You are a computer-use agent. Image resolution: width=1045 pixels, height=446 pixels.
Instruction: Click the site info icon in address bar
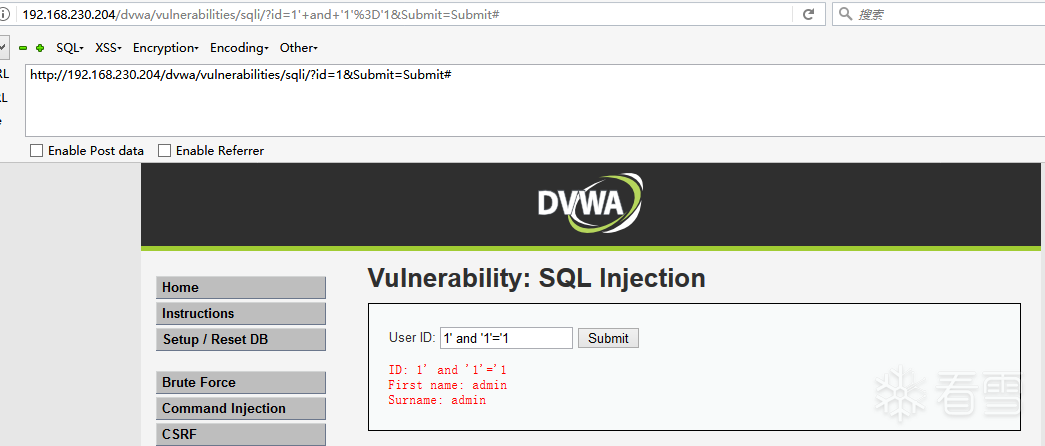pyautogui.click(x=8, y=14)
